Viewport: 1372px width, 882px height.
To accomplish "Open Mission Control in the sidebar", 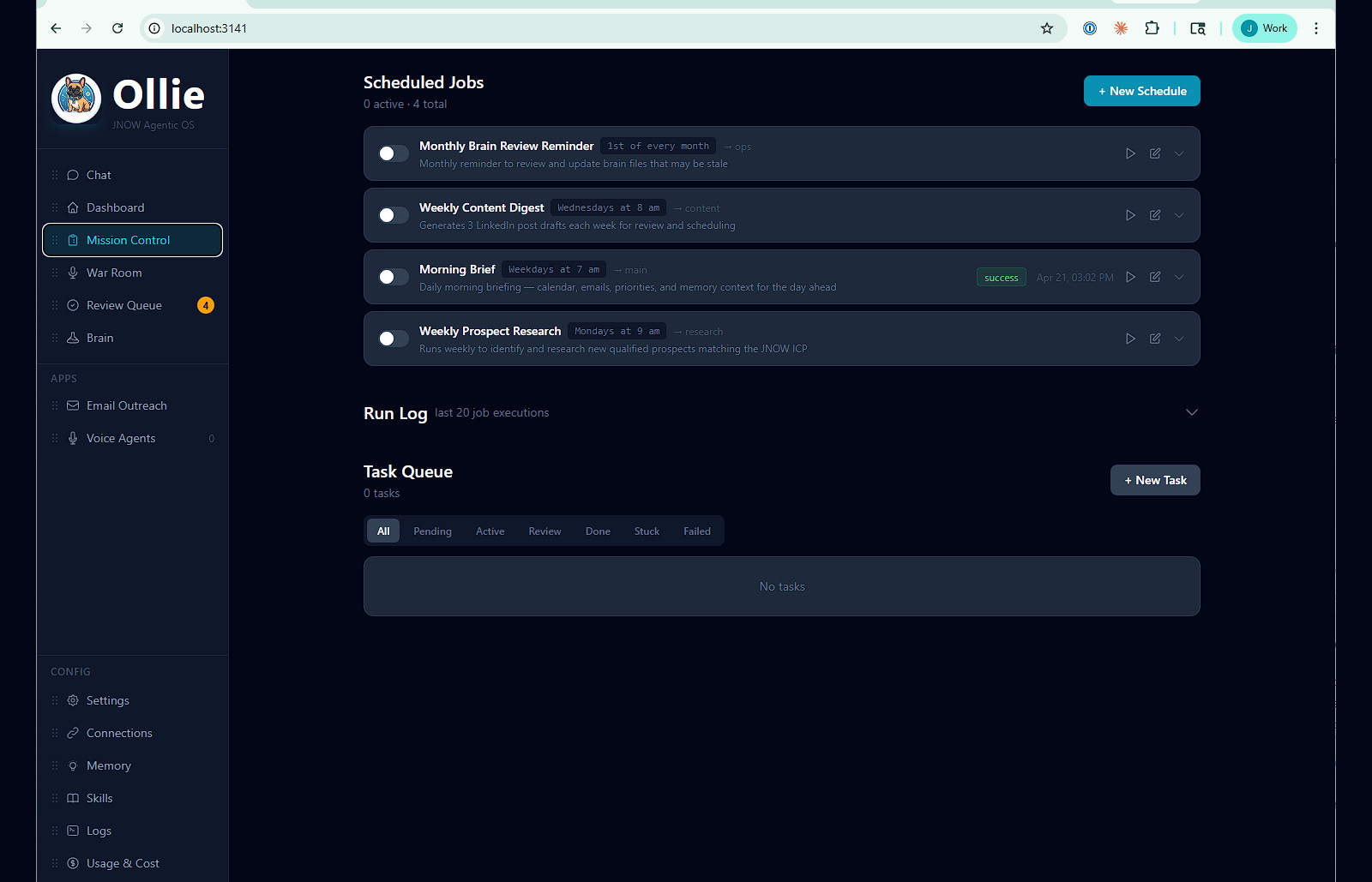I will point(132,240).
